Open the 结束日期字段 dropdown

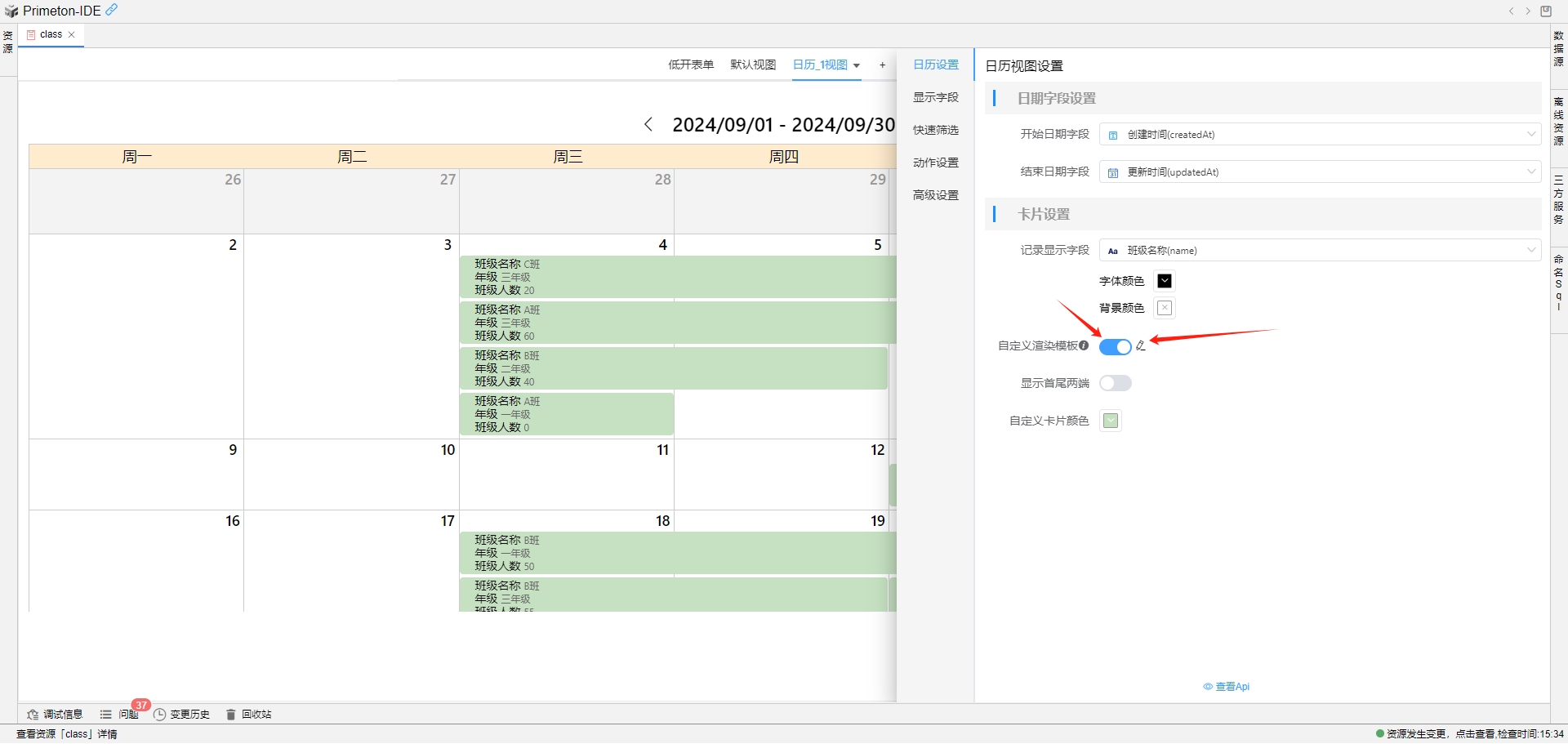(x=1531, y=172)
